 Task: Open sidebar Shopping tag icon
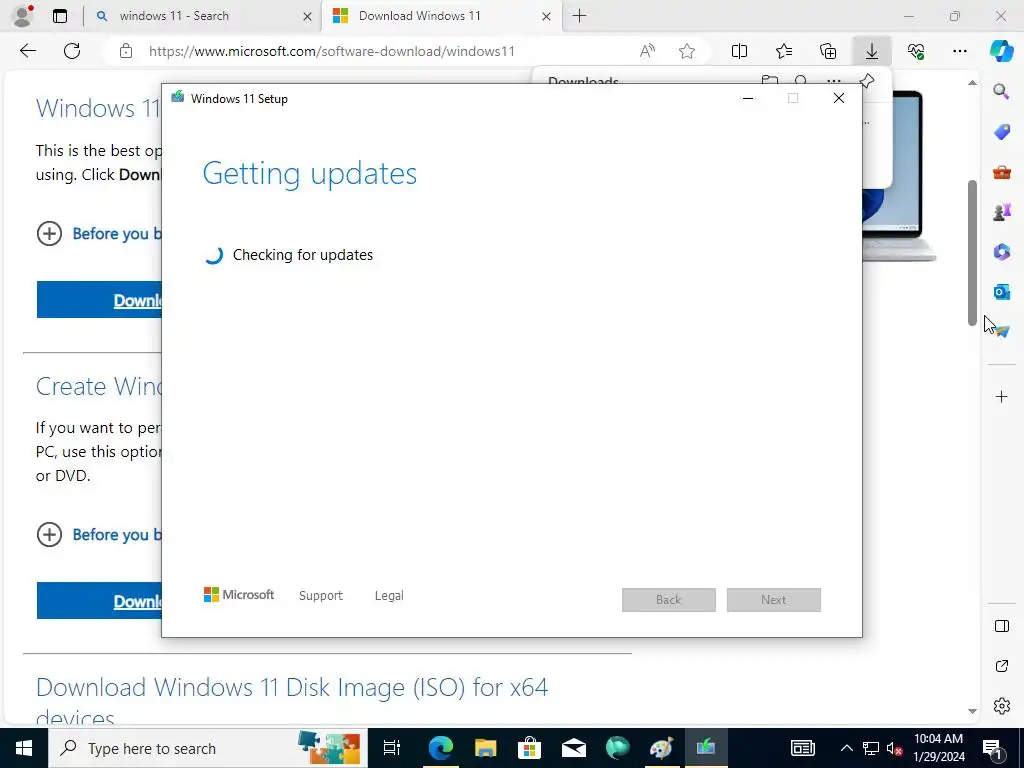[1001, 132]
